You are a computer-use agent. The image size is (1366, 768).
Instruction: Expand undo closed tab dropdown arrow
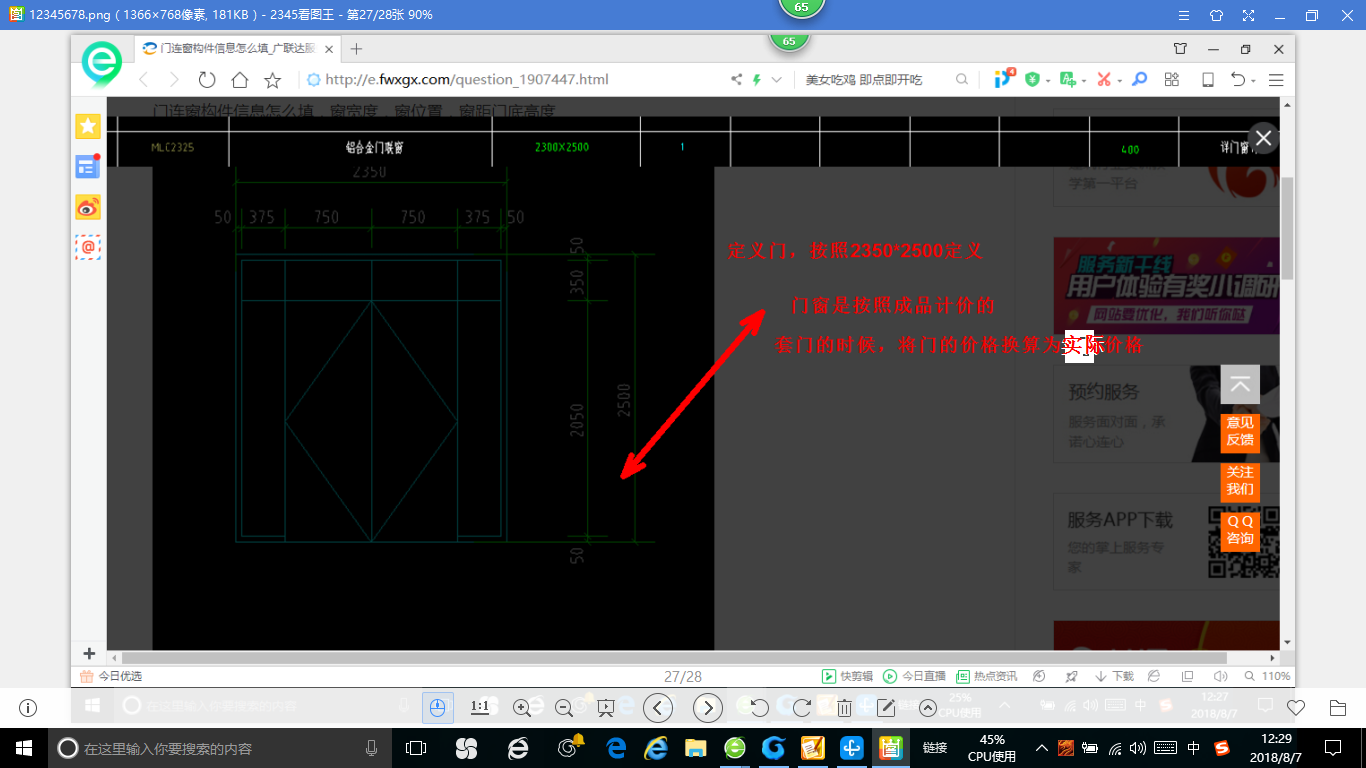point(1254,81)
